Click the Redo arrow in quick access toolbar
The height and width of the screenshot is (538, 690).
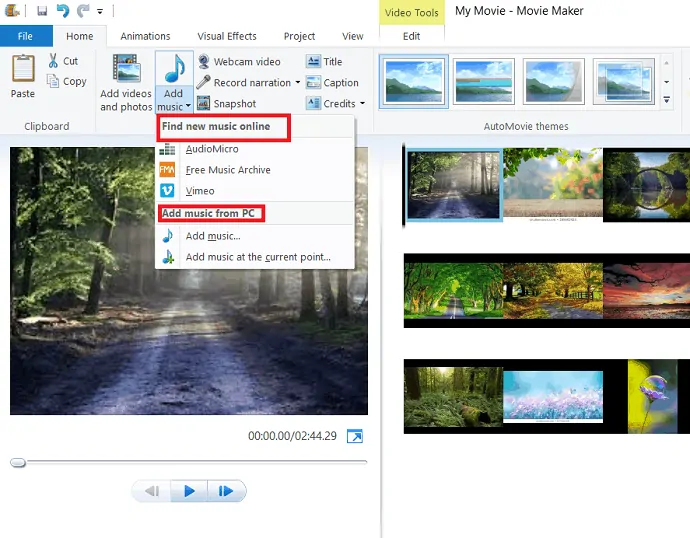click(x=83, y=11)
